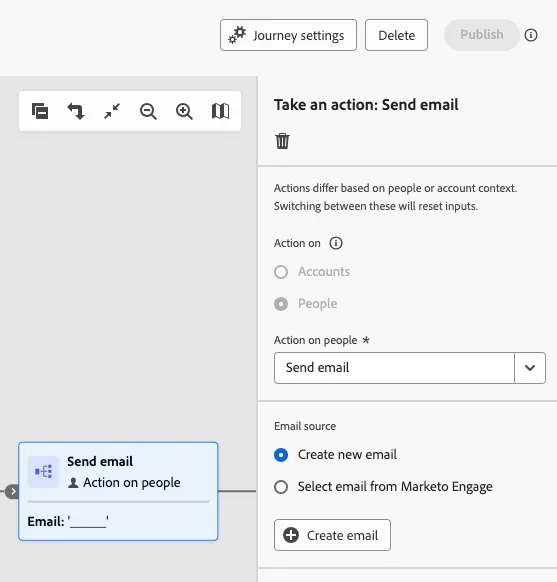Screen dimensions: 557x582
Task: Zoom in the journey canvas
Action: [x=184, y=111]
